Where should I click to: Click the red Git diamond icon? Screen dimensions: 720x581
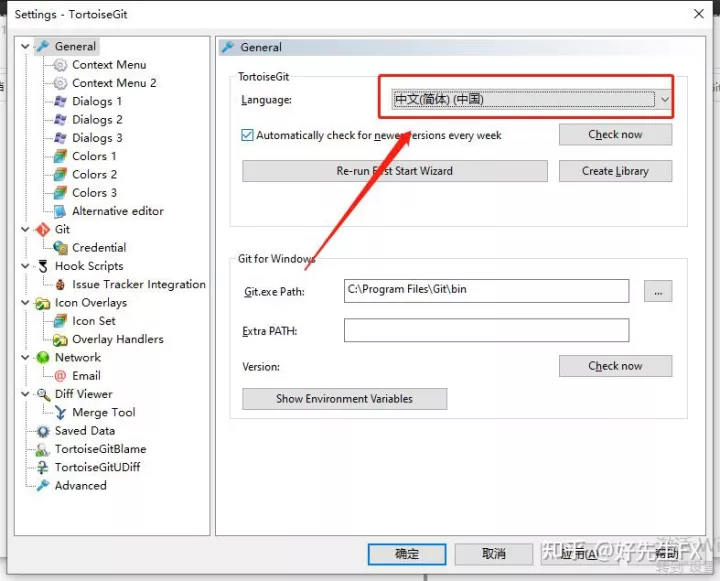[43, 230]
